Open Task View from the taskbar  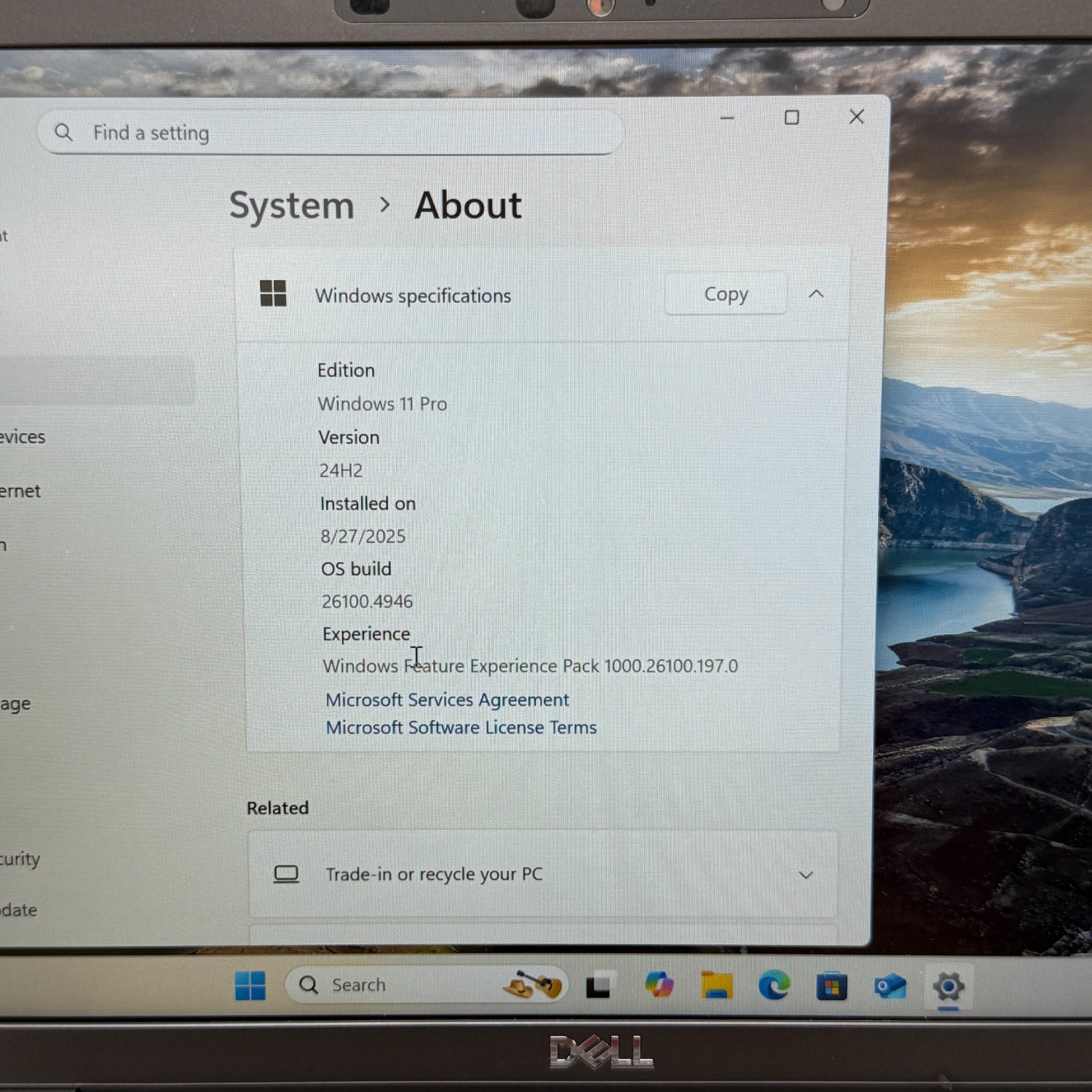[x=598, y=986]
